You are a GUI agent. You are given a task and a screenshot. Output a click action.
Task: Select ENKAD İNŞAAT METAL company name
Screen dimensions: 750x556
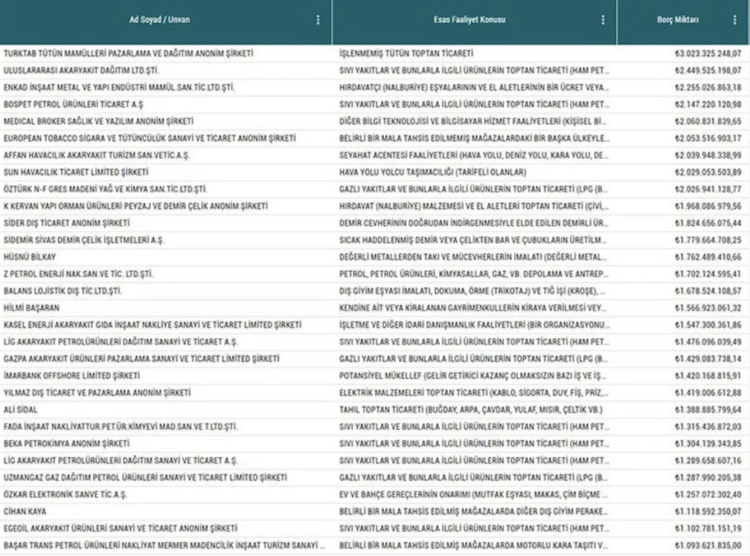(x=119, y=88)
